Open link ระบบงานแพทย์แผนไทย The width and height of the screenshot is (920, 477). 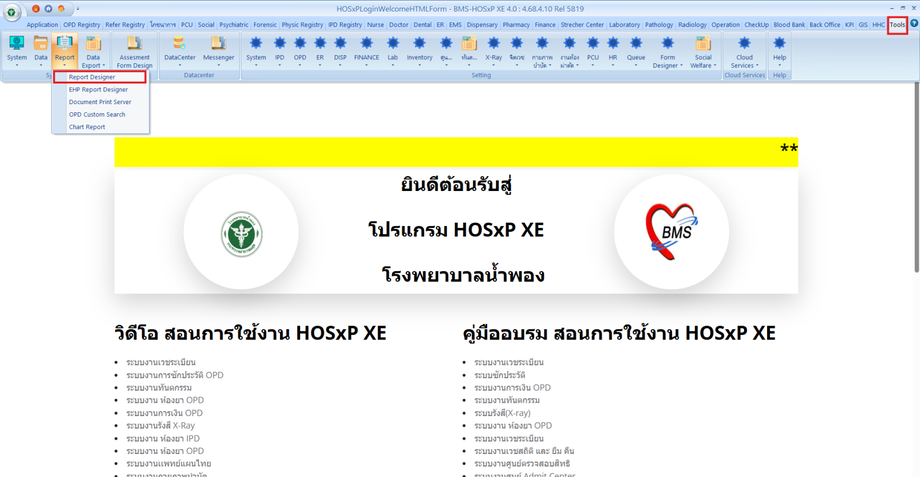click(168, 464)
